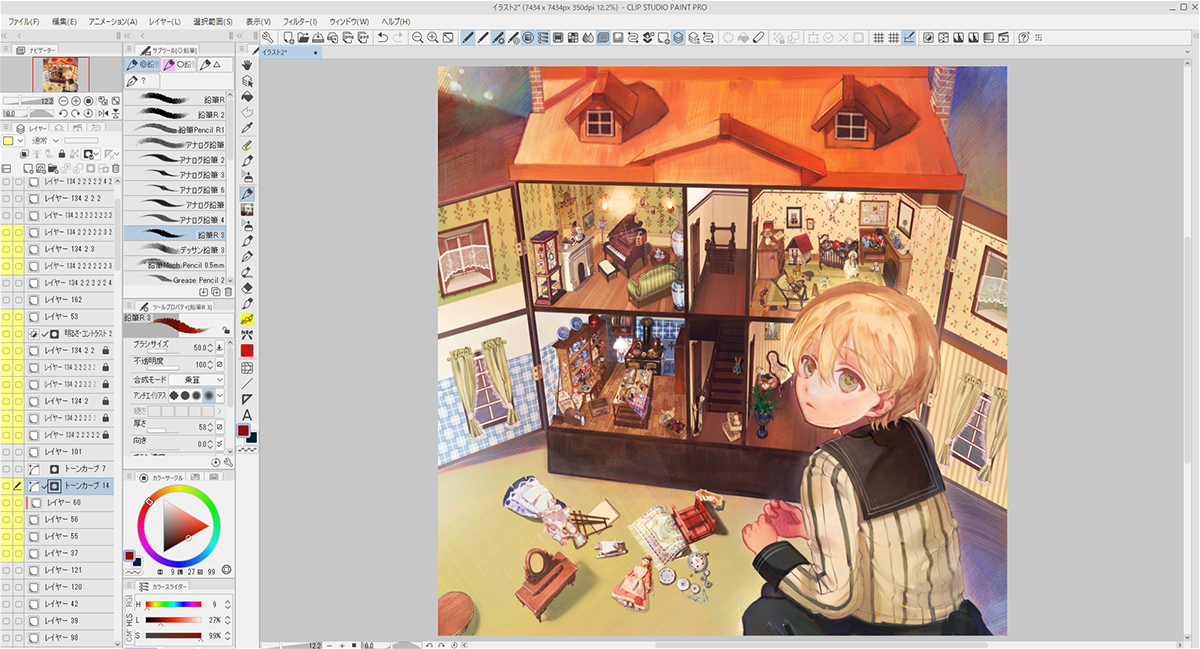Expand the anti-aliasing options dropdown
Image resolution: width=1200 pixels, height=649 pixels.
click(220, 396)
